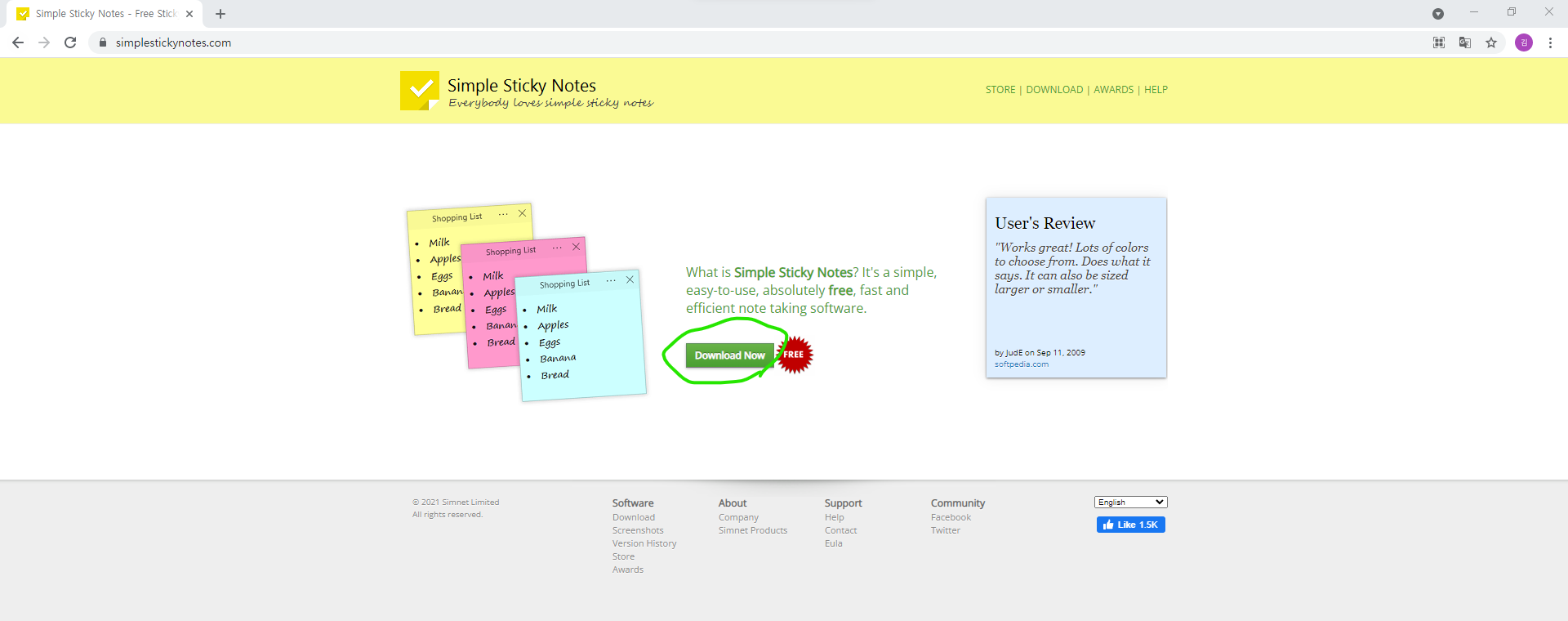Click the yellow checkmark site logo
The image size is (1568, 621).
420,91
